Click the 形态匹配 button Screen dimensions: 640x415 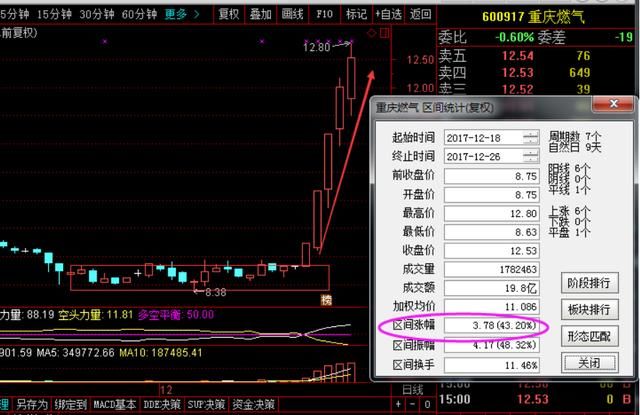click(x=589, y=336)
